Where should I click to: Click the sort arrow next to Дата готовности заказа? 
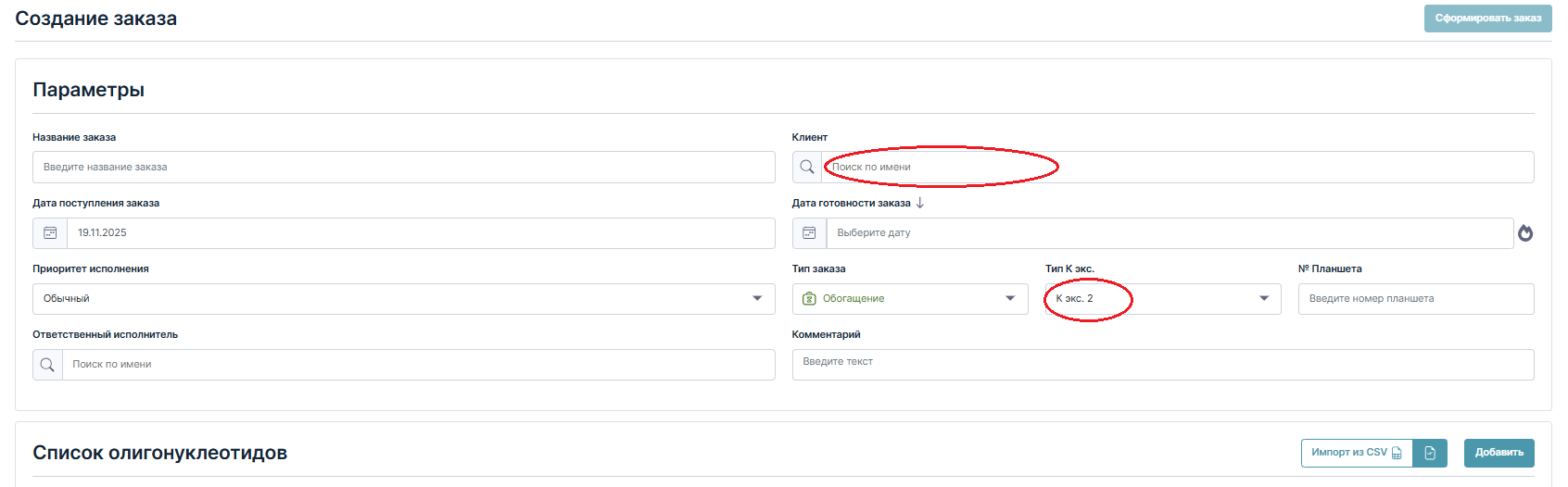click(x=920, y=203)
